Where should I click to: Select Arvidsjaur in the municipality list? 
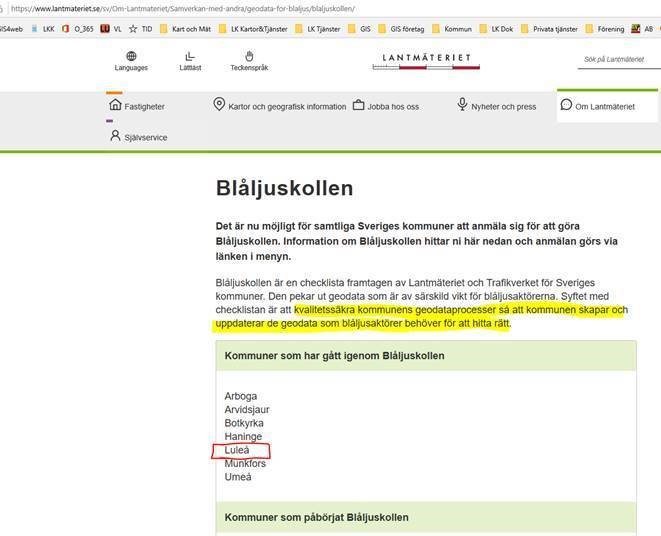pyautogui.click(x=247, y=409)
